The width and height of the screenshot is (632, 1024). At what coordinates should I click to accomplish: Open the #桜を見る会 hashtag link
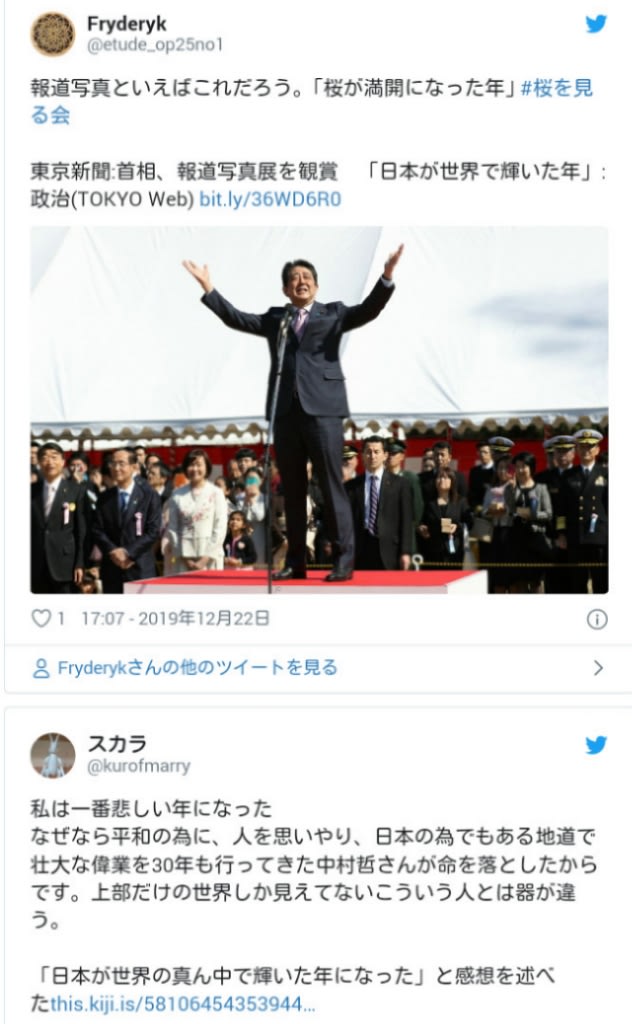pyautogui.click(x=311, y=101)
